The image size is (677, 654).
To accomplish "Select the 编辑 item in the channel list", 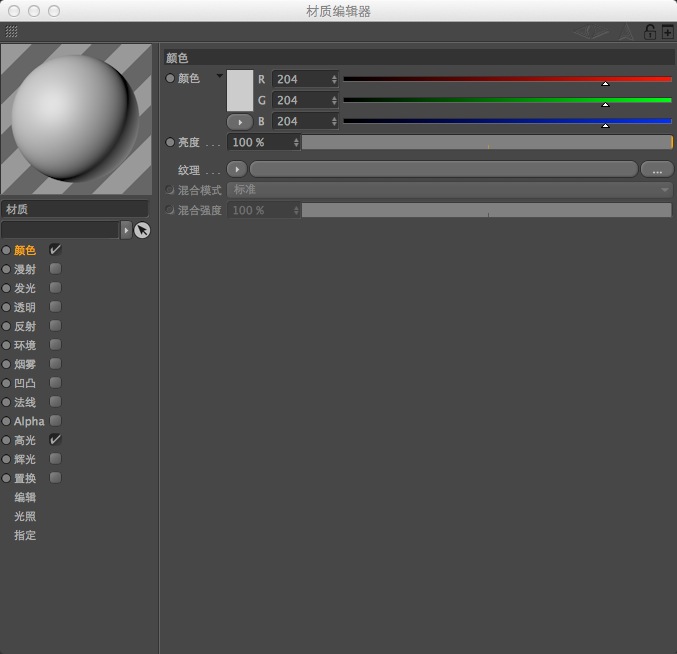I will 25,497.
